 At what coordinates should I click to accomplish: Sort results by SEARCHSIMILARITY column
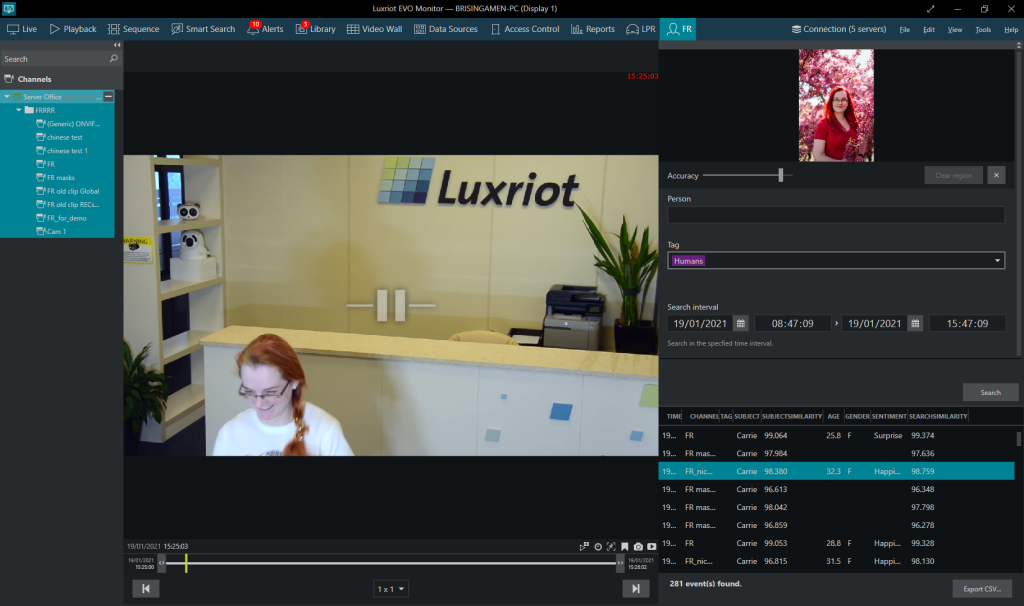938,416
